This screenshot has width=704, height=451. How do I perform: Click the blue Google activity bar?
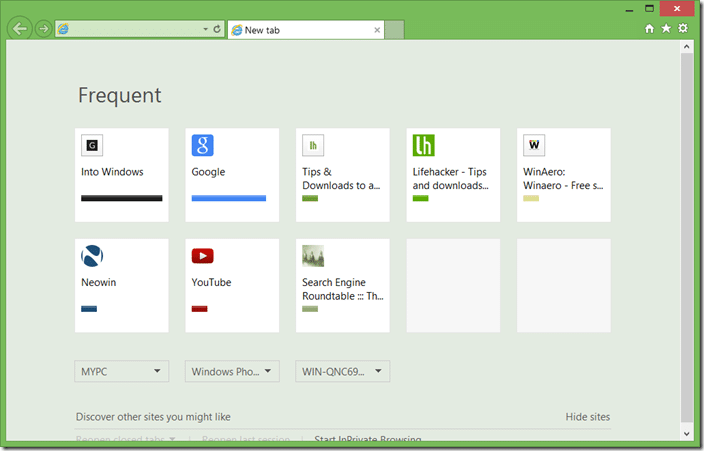229,198
